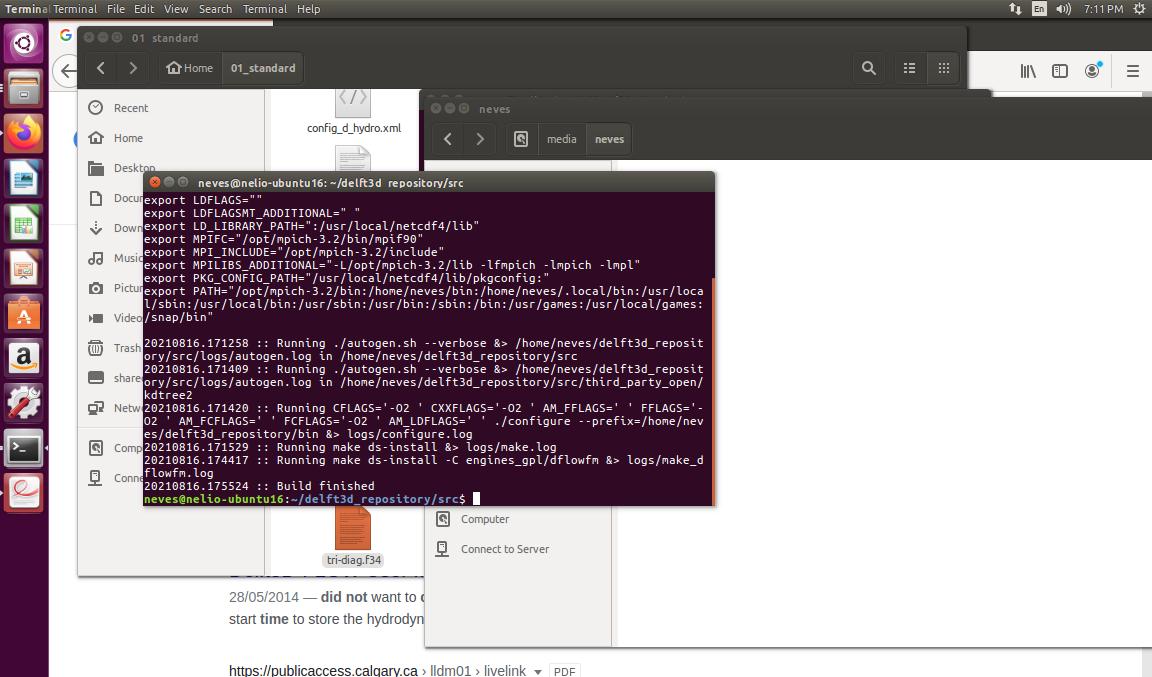Open Firefox library icon in toolbar
The height and width of the screenshot is (677, 1152).
point(1027,71)
